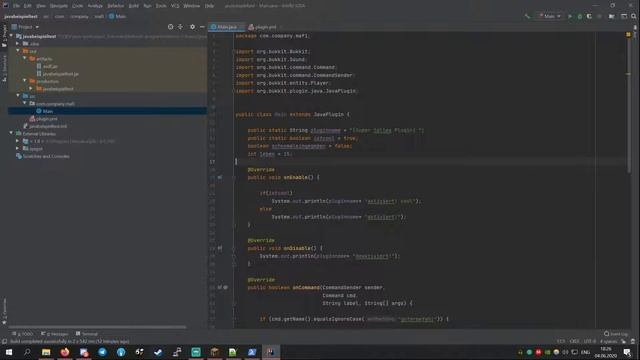Image resolution: width=640 pixels, height=360 pixels.
Task: Click the yellow warning indicator atop the editor
Action: (628, 35)
